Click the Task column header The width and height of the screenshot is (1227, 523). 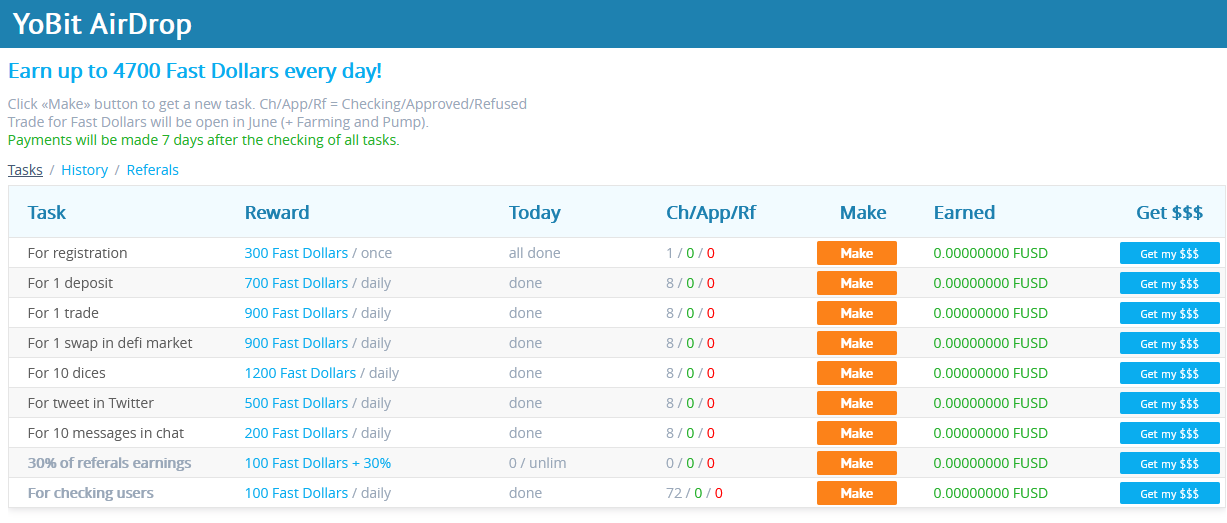click(x=47, y=212)
